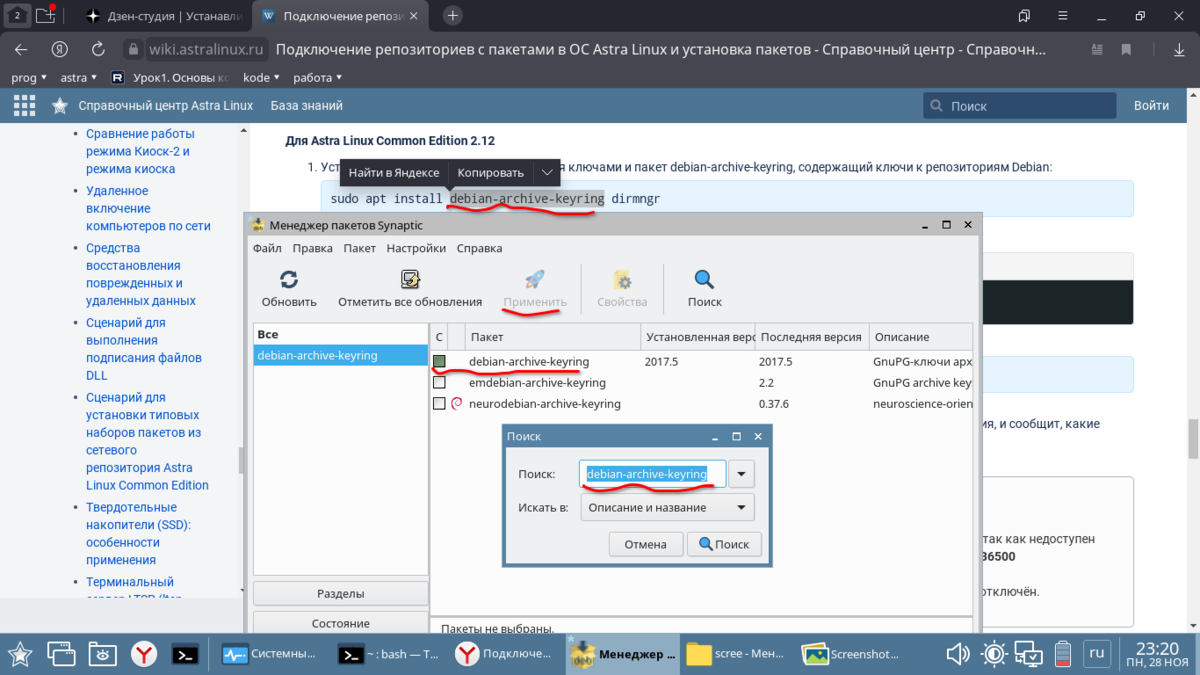Toggle debian-archive-keyring installed checkbox

coord(439,361)
